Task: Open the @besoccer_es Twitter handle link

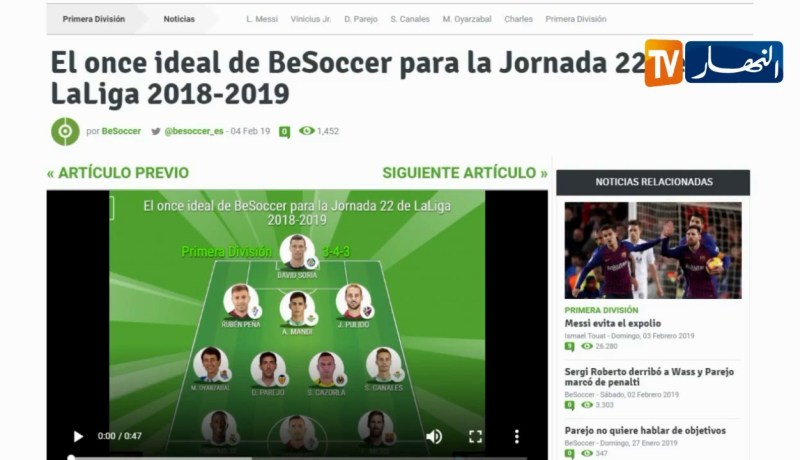Action: [194, 131]
